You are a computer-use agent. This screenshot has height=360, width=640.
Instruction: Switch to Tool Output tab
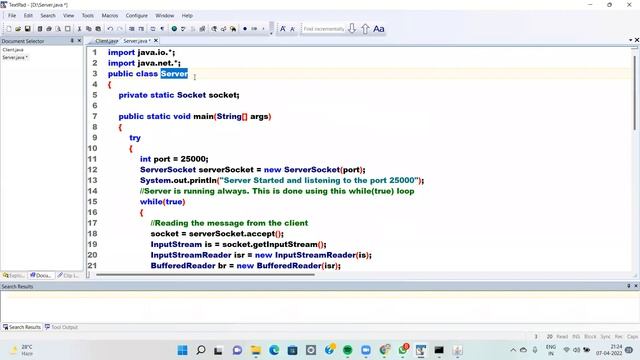click(x=61, y=327)
